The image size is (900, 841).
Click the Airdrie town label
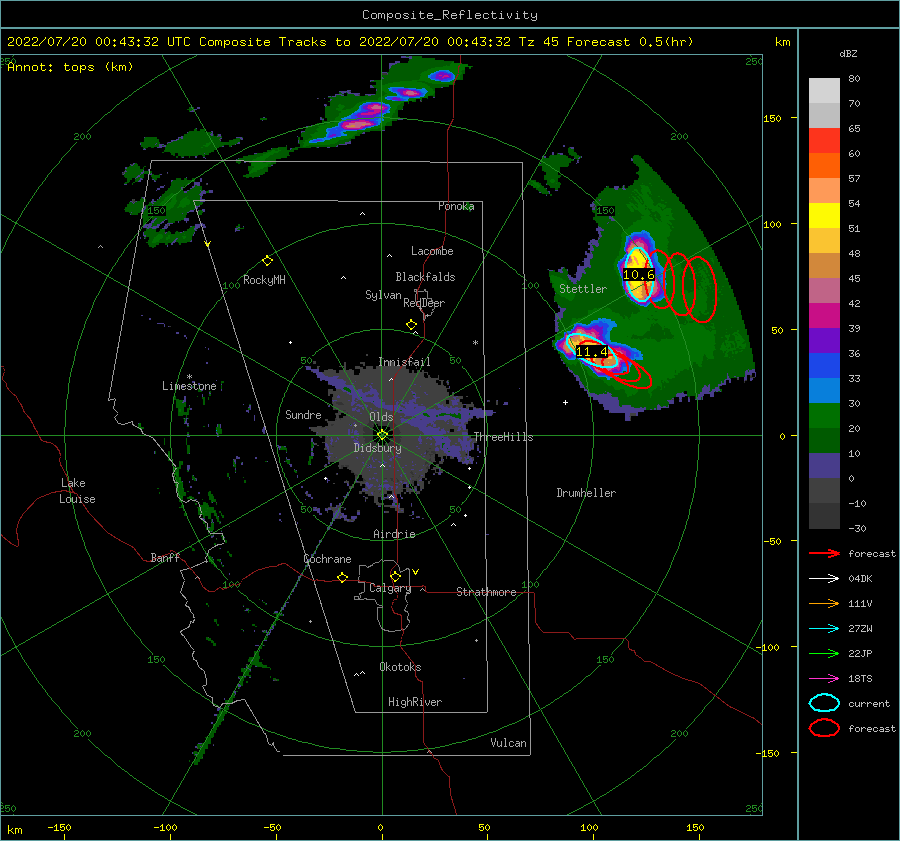(394, 534)
